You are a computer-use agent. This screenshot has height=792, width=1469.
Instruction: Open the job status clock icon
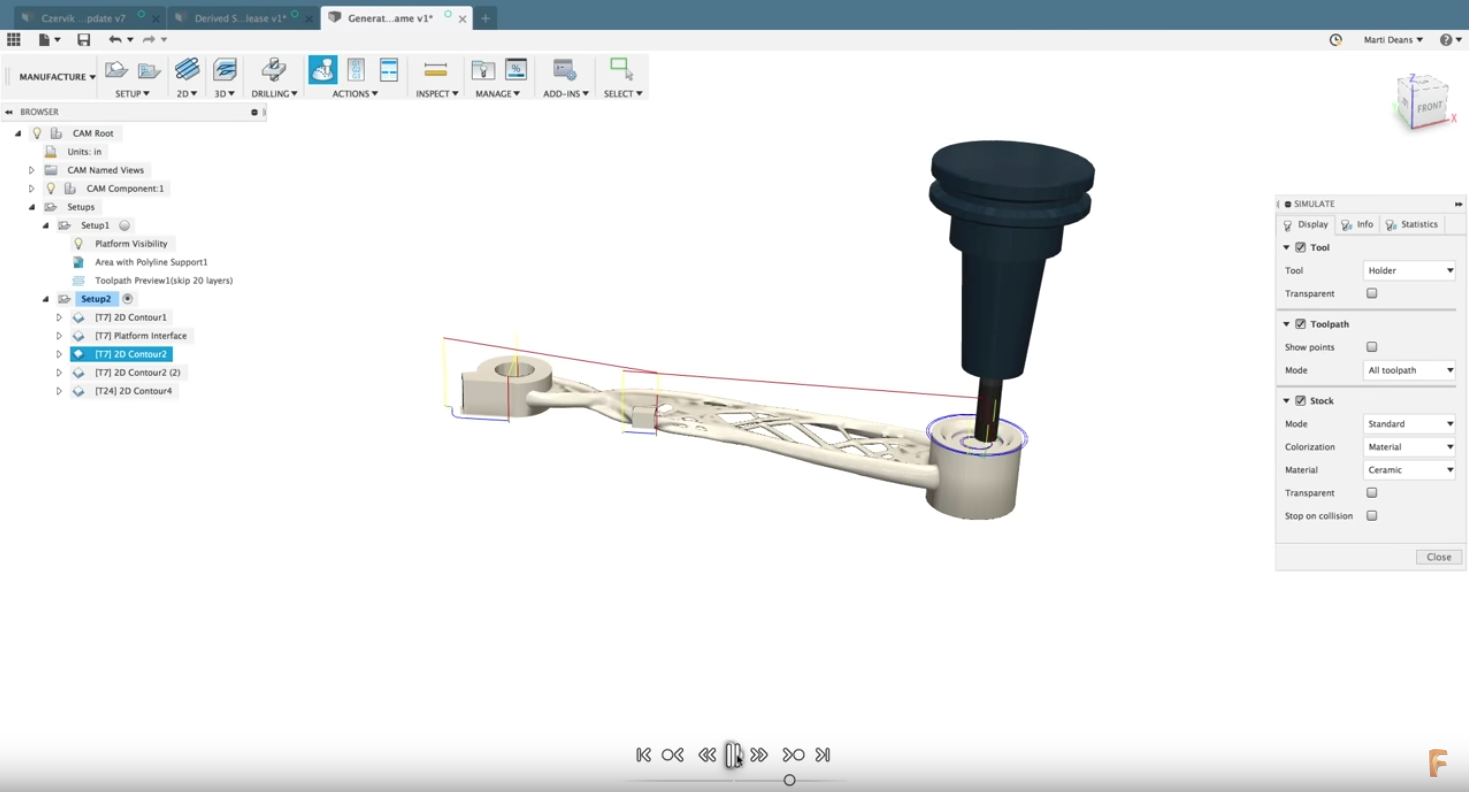tap(1336, 40)
